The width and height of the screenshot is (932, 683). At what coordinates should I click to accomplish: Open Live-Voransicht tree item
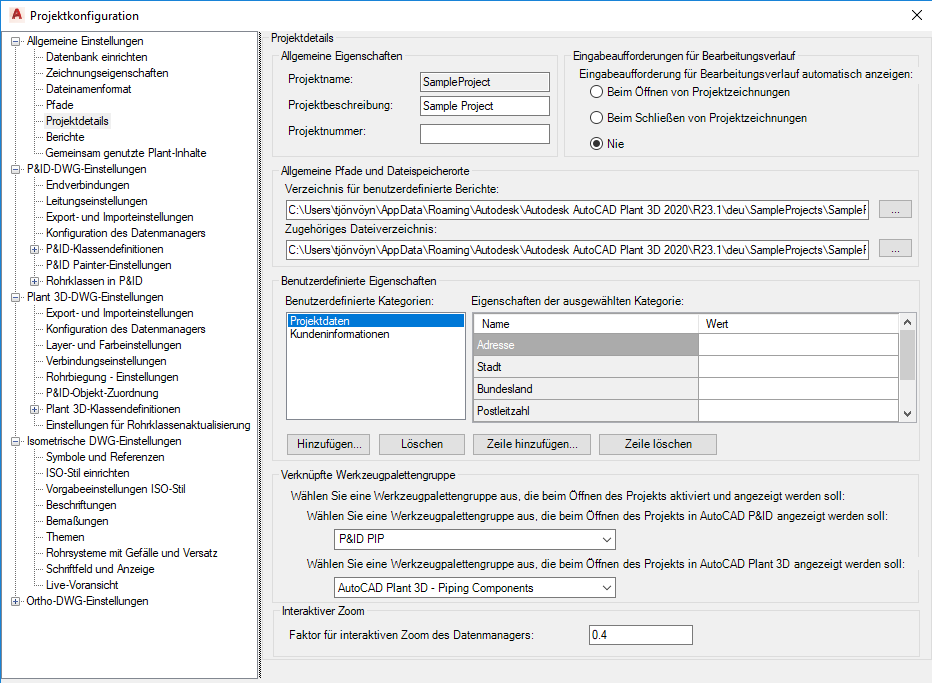[82, 586]
